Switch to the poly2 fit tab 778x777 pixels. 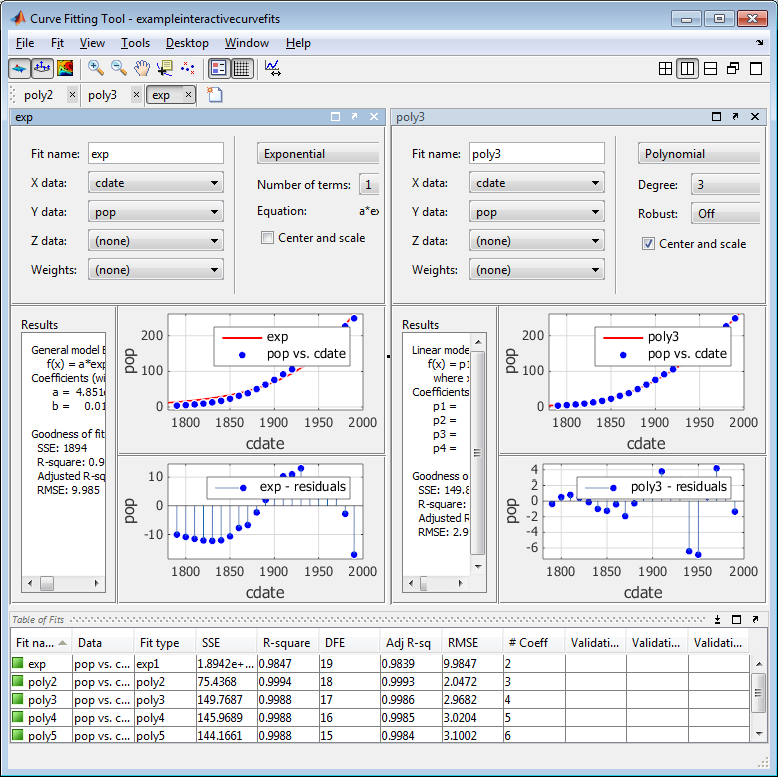(x=38, y=95)
